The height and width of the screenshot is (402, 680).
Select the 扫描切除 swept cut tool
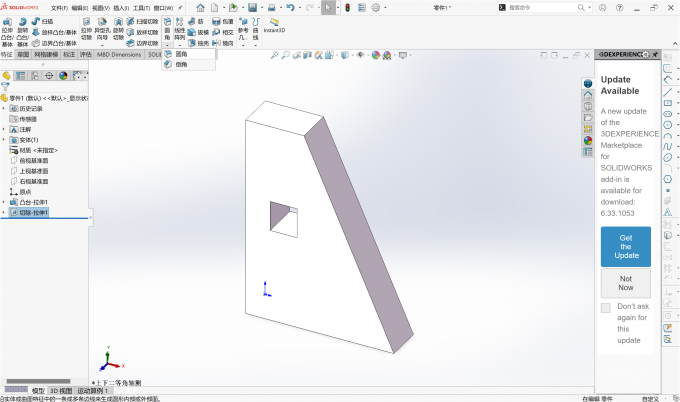[x=143, y=21]
